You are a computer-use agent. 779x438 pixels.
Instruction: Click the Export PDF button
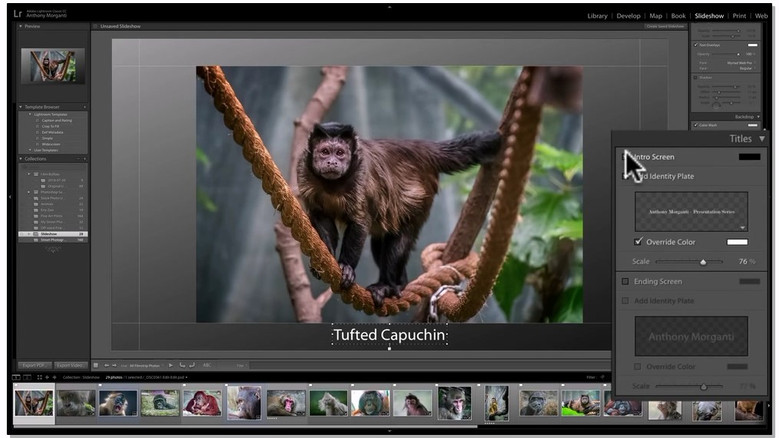pyautogui.click(x=33, y=365)
